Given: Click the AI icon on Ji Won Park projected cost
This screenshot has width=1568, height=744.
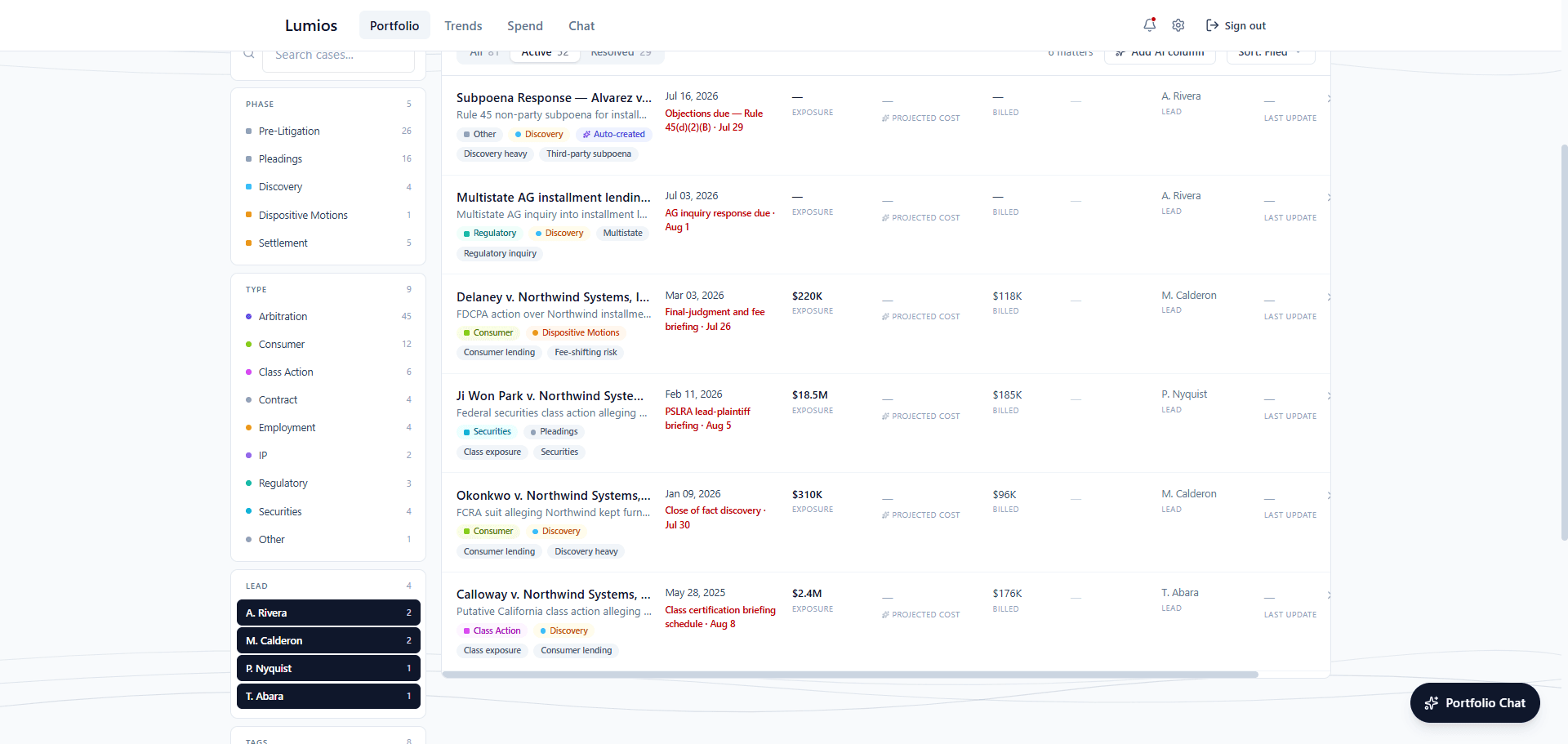Looking at the screenshot, I should 885,417.
